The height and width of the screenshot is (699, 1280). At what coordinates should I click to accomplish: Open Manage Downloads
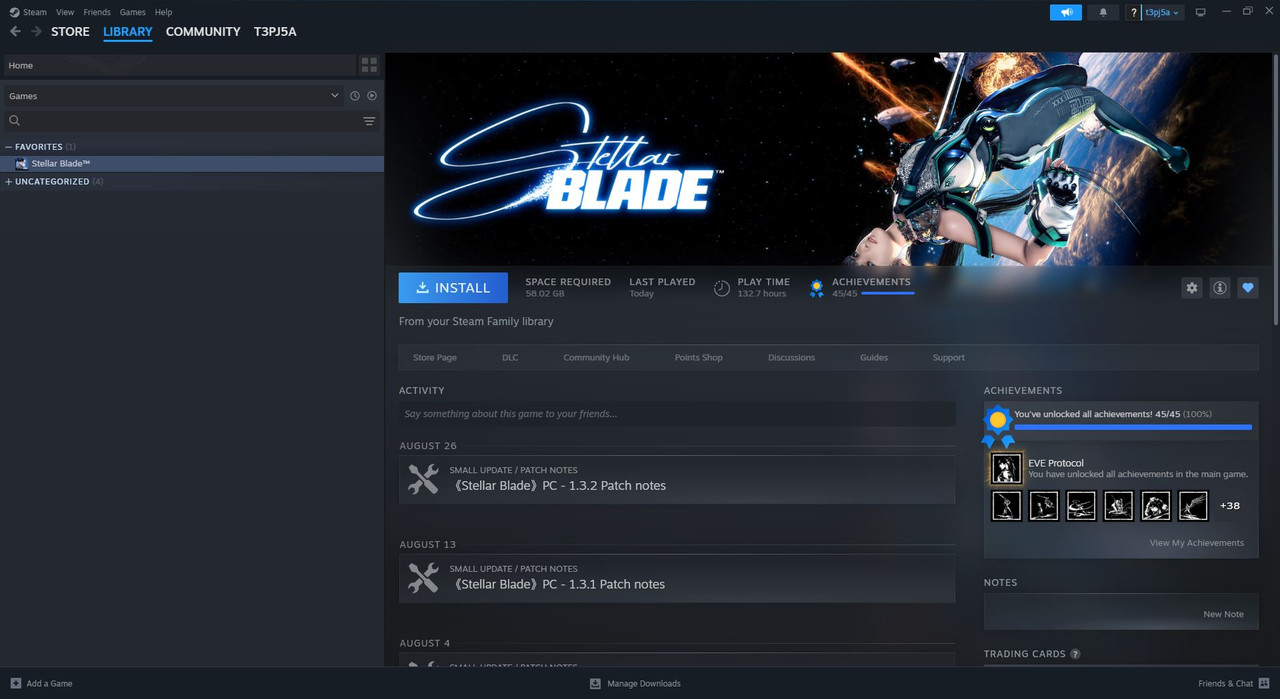point(635,684)
